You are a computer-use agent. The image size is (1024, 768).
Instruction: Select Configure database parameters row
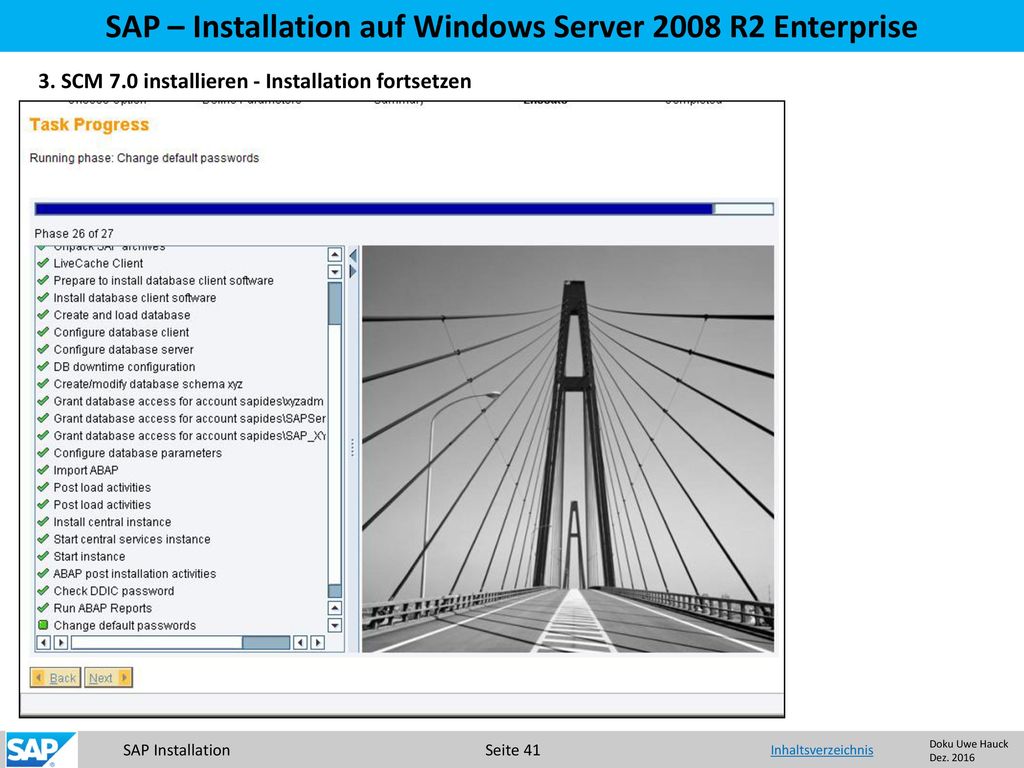pos(137,453)
